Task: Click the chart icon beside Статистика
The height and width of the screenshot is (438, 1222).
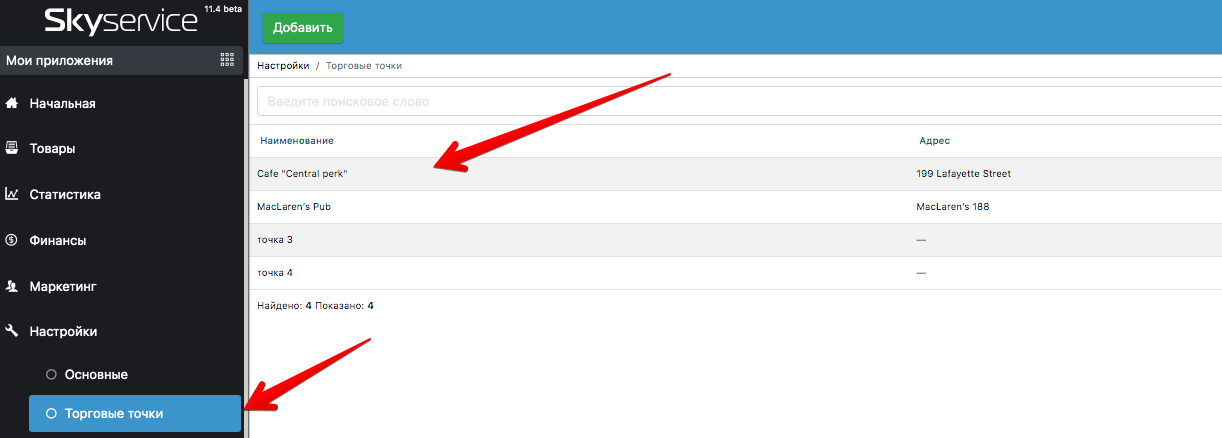Action: click(x=12, y=194)
